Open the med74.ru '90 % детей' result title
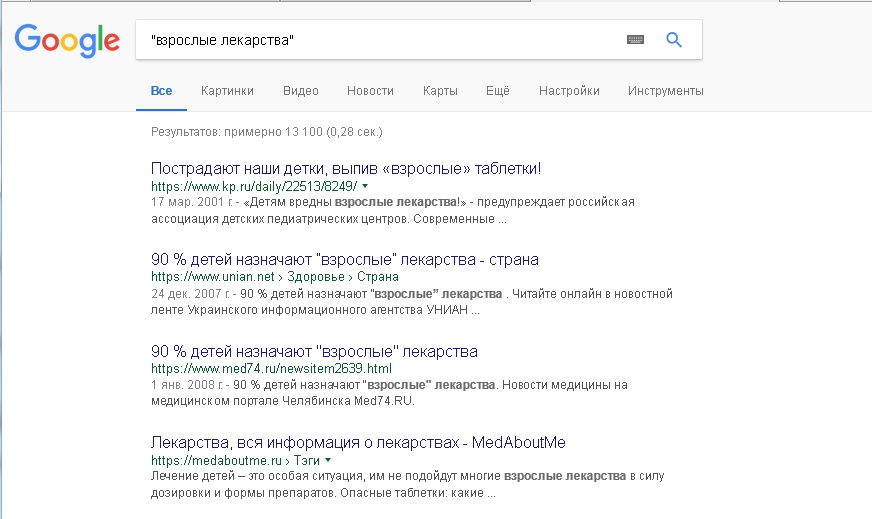The height and width of the screenshot is (519, 872). click(314, 352)
